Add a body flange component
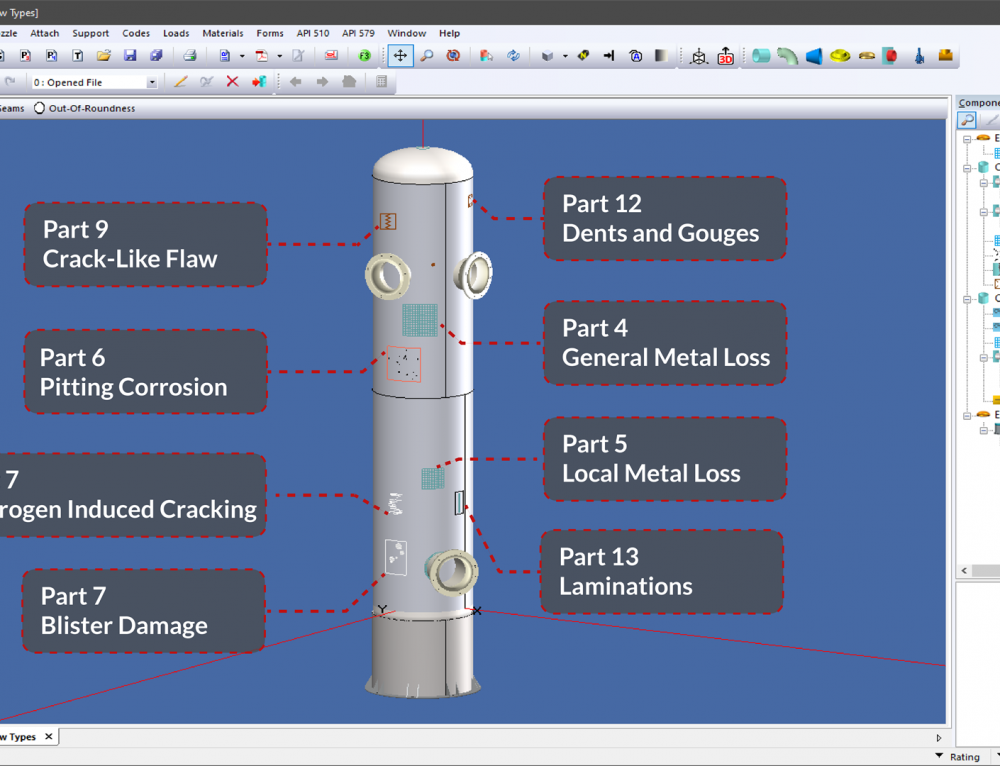Screen dimensions: 1000x766 coord(866,56)
